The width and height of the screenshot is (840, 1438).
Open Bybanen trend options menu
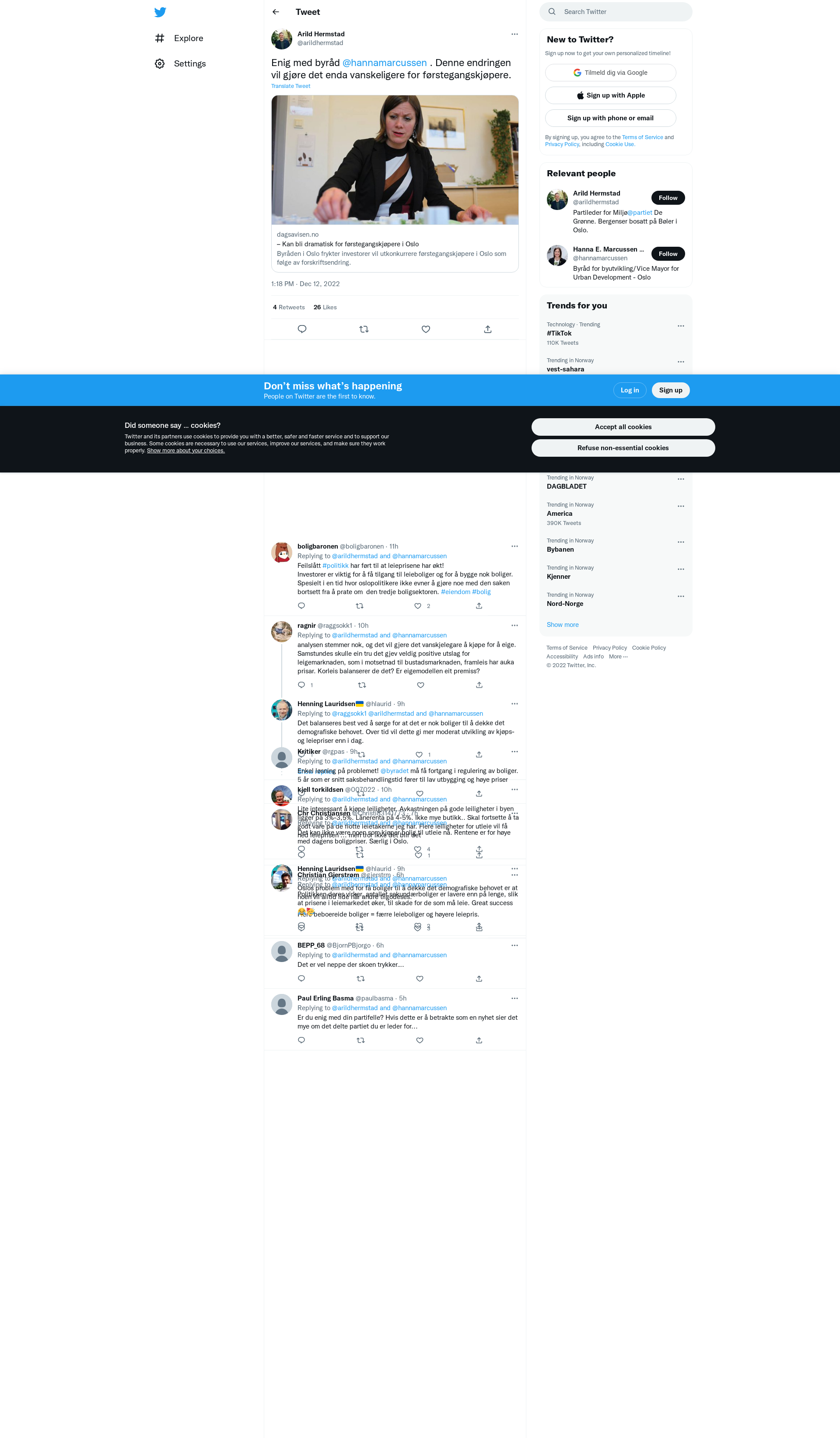681,542
